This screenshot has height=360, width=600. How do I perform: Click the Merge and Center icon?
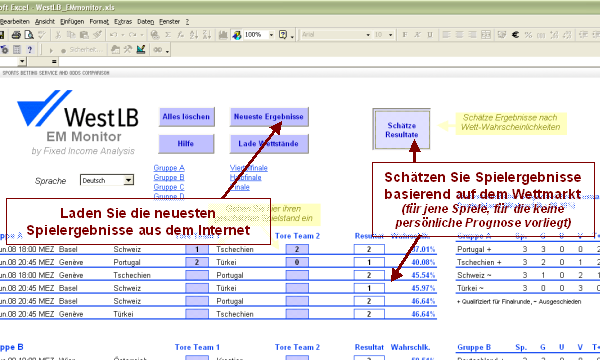[x=486, y=35]
